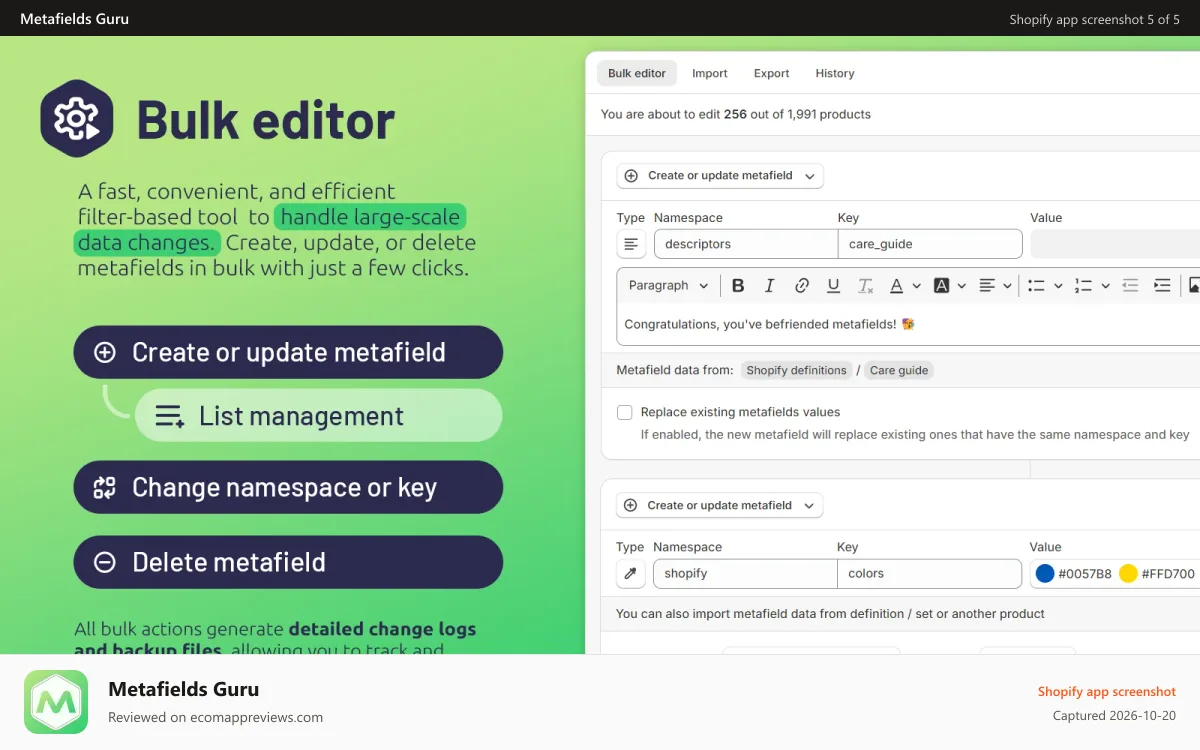Image resolution: width=1200 pixels, height=750 pixels.
Task: Click the highlight color filled 'A' icon
Action: [x=941, y=286]
